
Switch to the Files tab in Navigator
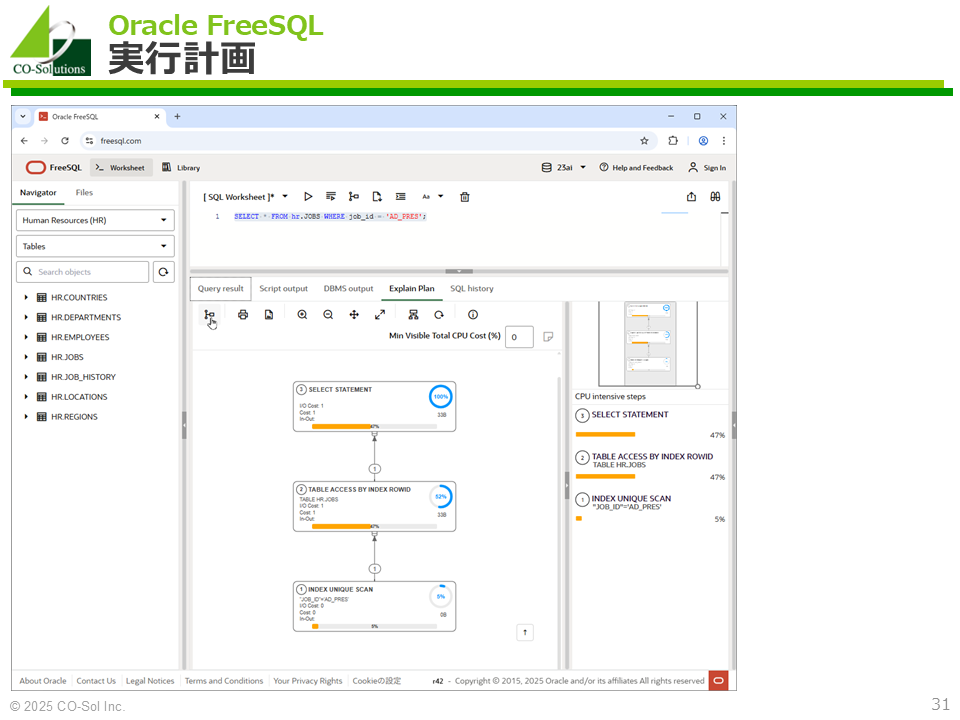click(x=84, y=193)
